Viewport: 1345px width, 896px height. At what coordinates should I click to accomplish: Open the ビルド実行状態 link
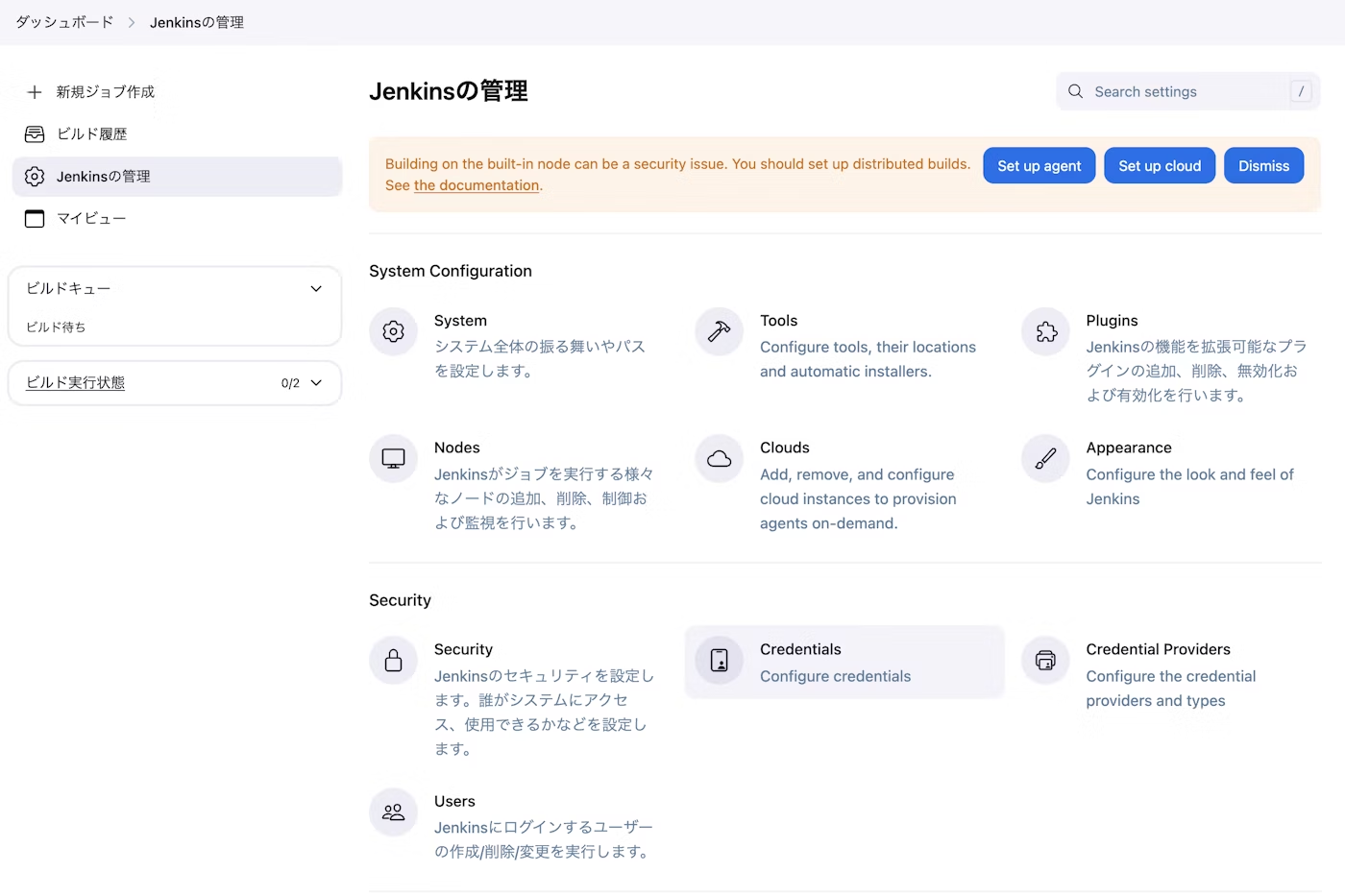click(76, 382)
